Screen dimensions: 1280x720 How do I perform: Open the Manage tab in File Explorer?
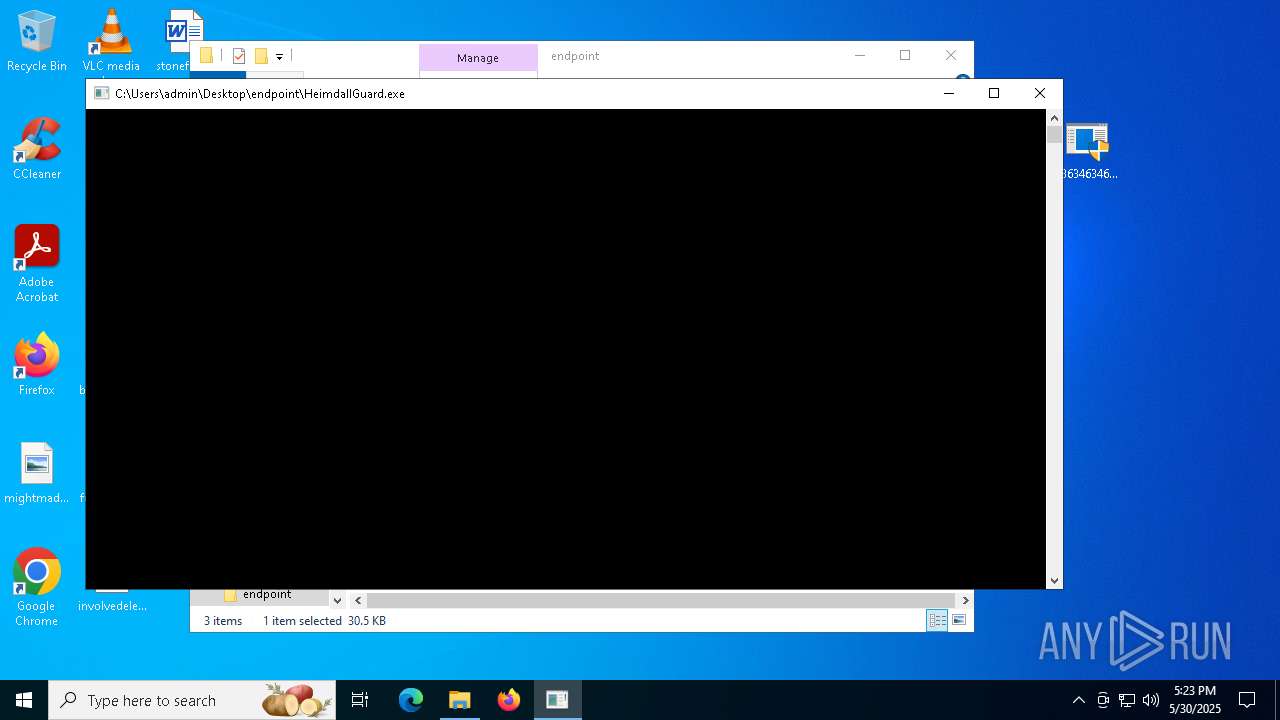pos(478,58)
